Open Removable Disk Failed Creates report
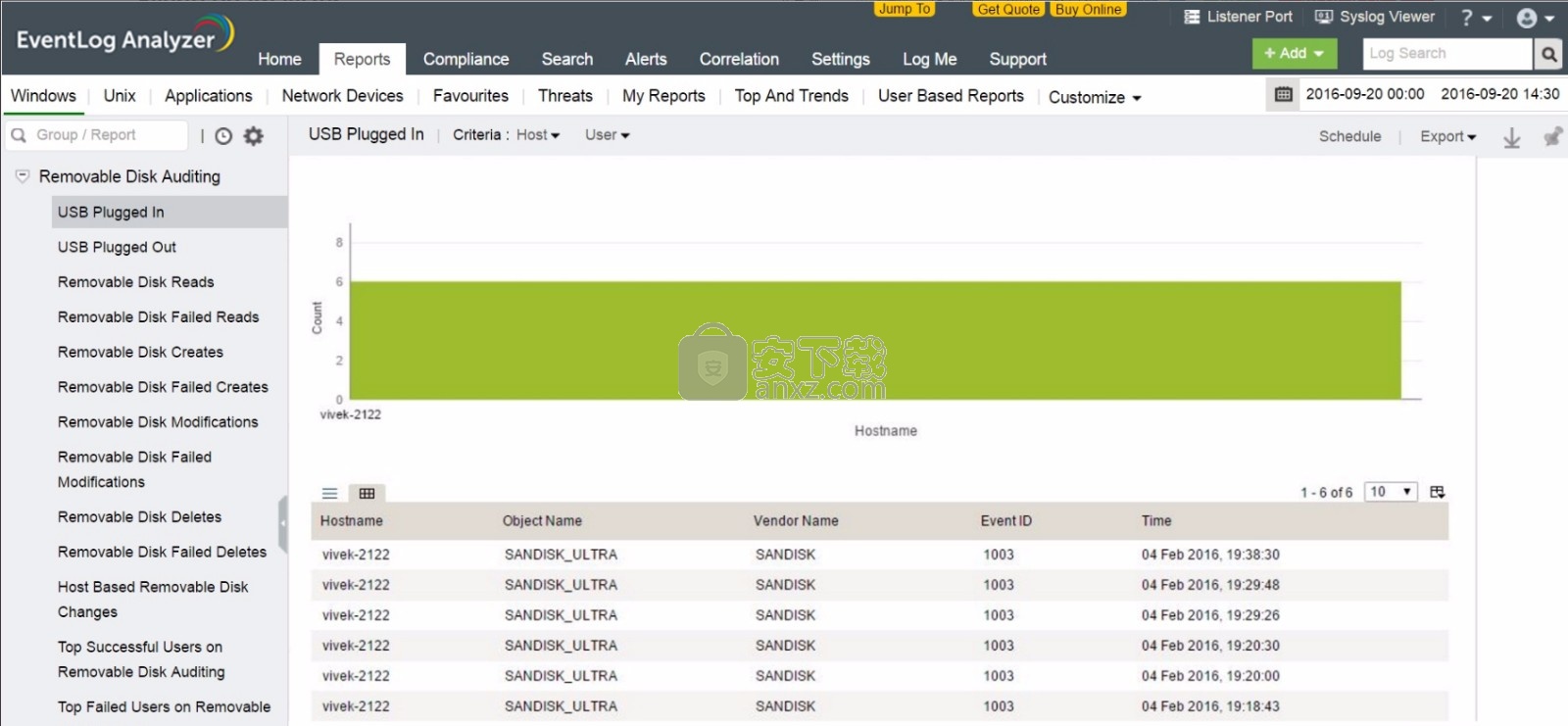The image size is (1568, 726). tap(163, 387)
